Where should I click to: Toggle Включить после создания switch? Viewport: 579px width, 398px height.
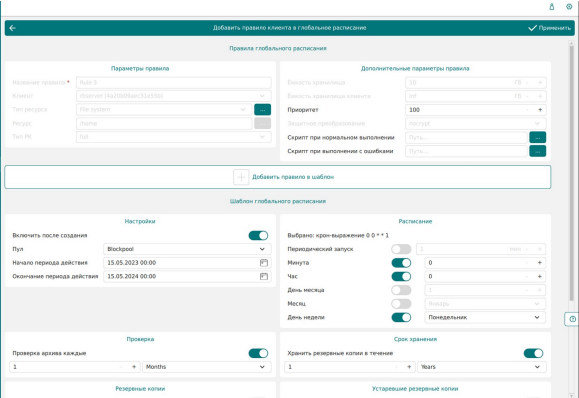coord(258,236)
